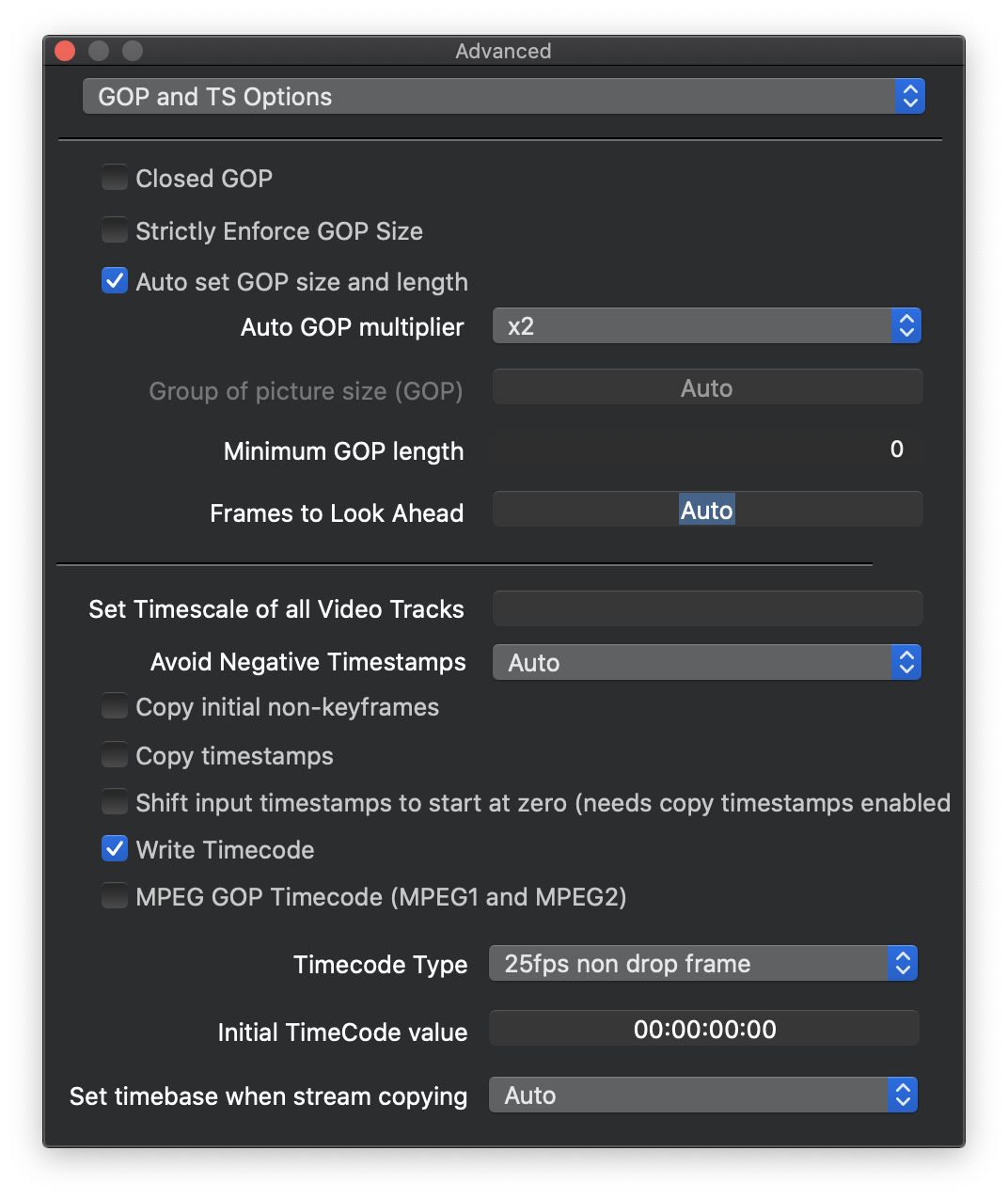This screenshot has height=1198, width=1008.
Task: Enable the Closed GOP checkbox
Action: (115, 178)
